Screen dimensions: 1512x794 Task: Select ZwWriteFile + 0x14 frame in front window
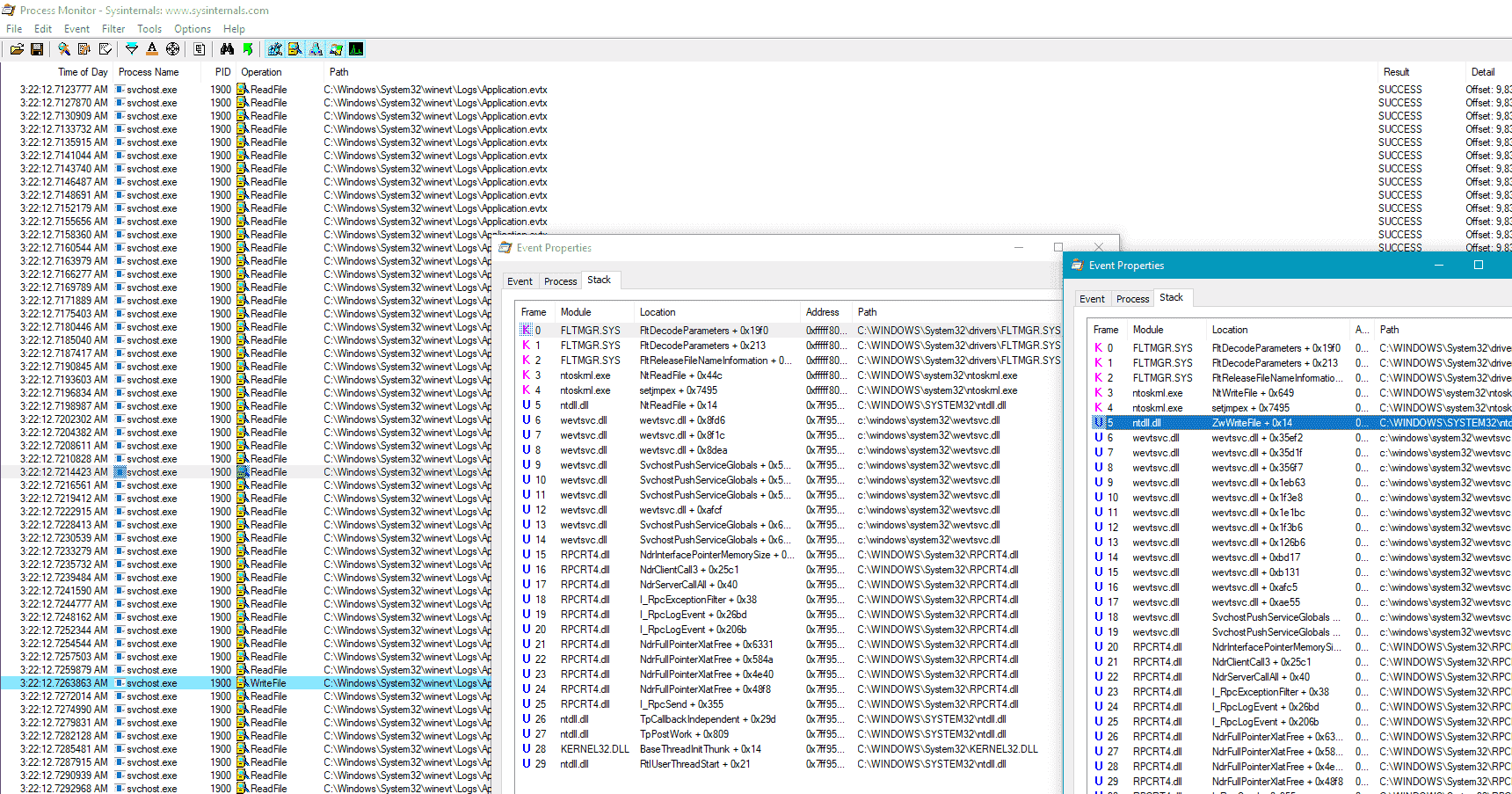click(1301, 423)
